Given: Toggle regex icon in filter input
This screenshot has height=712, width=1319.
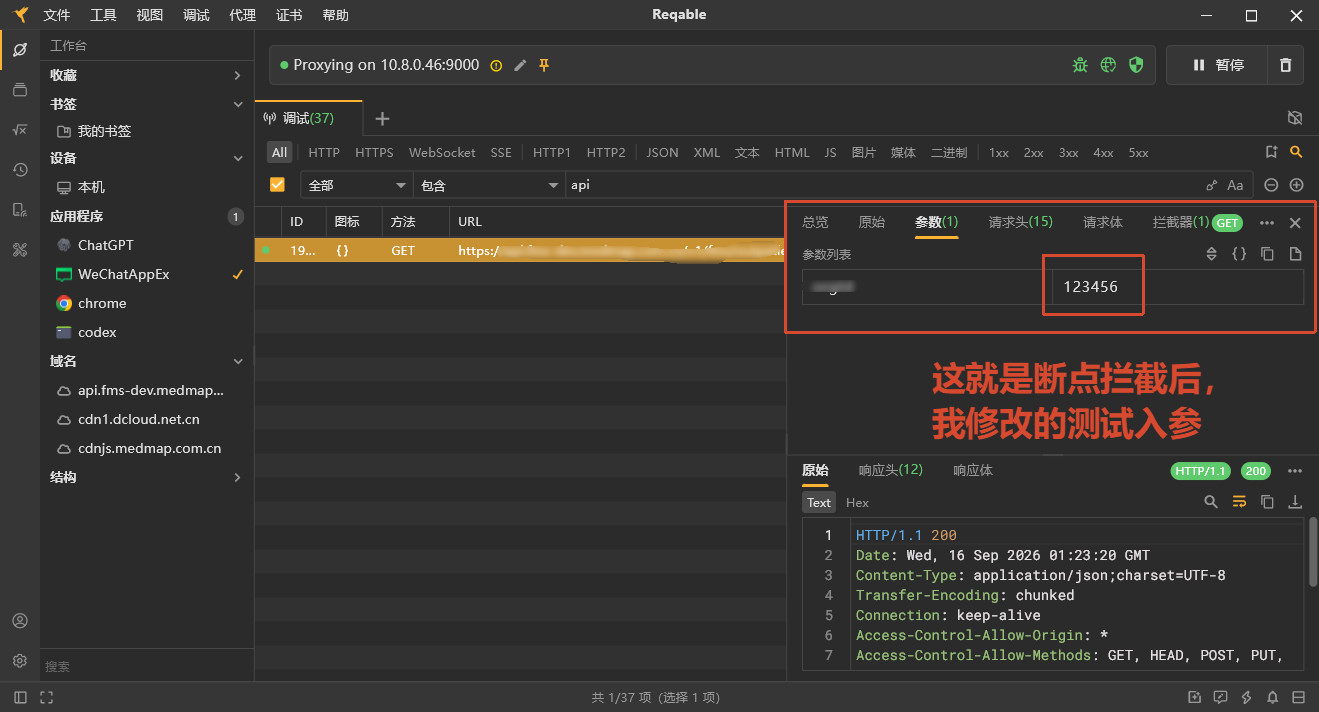Looking at the screenshot, I should point(1211,185).
